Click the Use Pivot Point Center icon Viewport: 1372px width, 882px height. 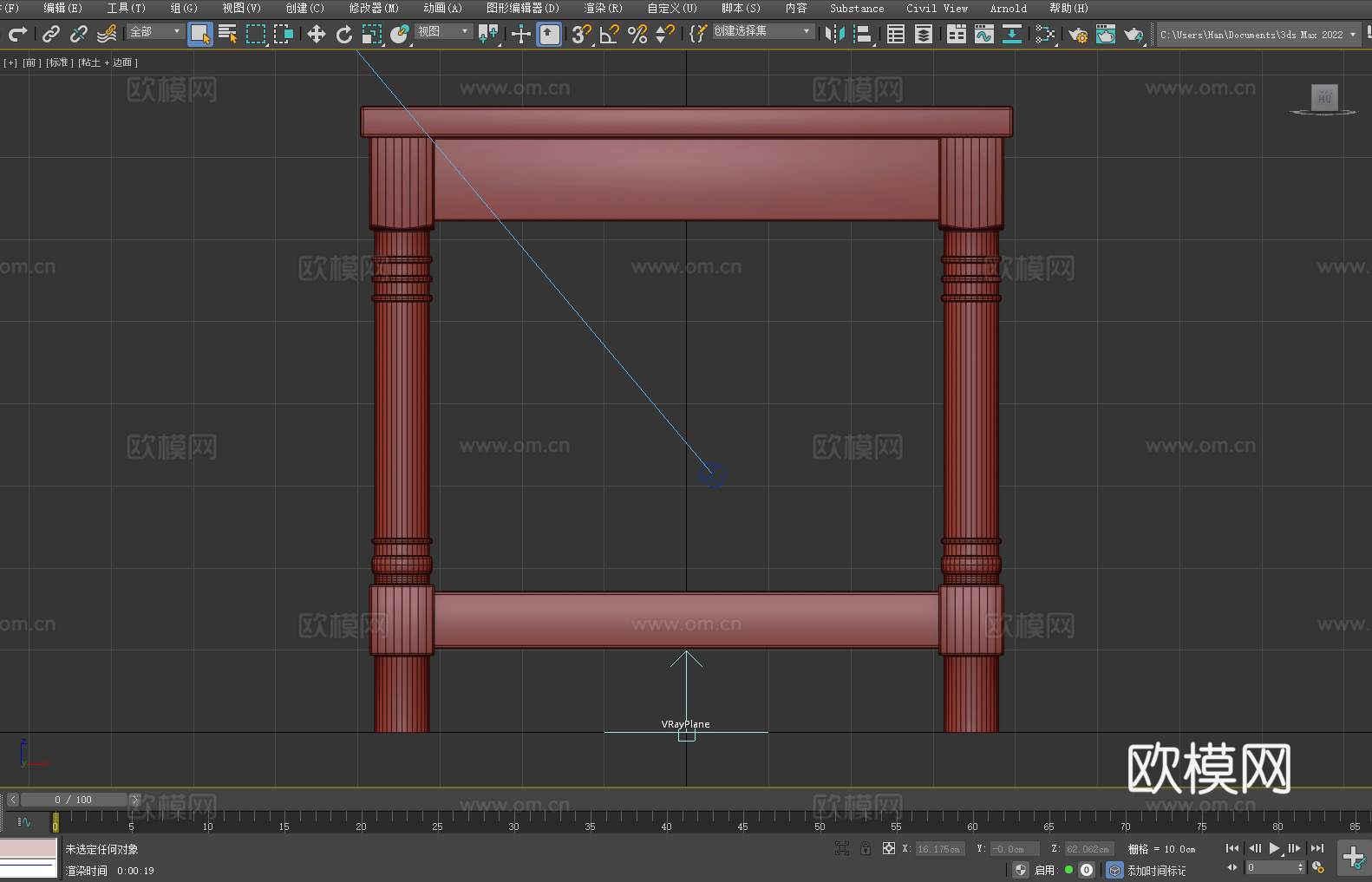click(488, 34)
